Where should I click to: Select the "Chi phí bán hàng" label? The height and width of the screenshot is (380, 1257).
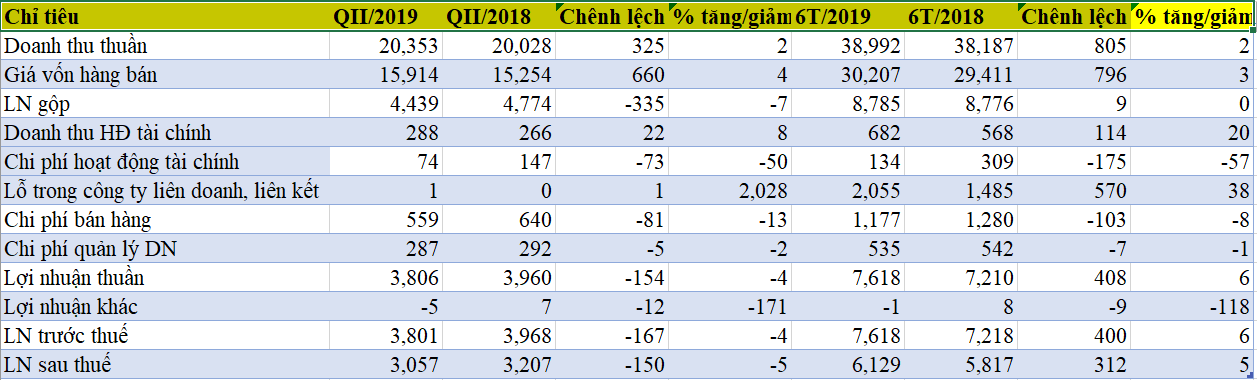(x=166, y=219)
